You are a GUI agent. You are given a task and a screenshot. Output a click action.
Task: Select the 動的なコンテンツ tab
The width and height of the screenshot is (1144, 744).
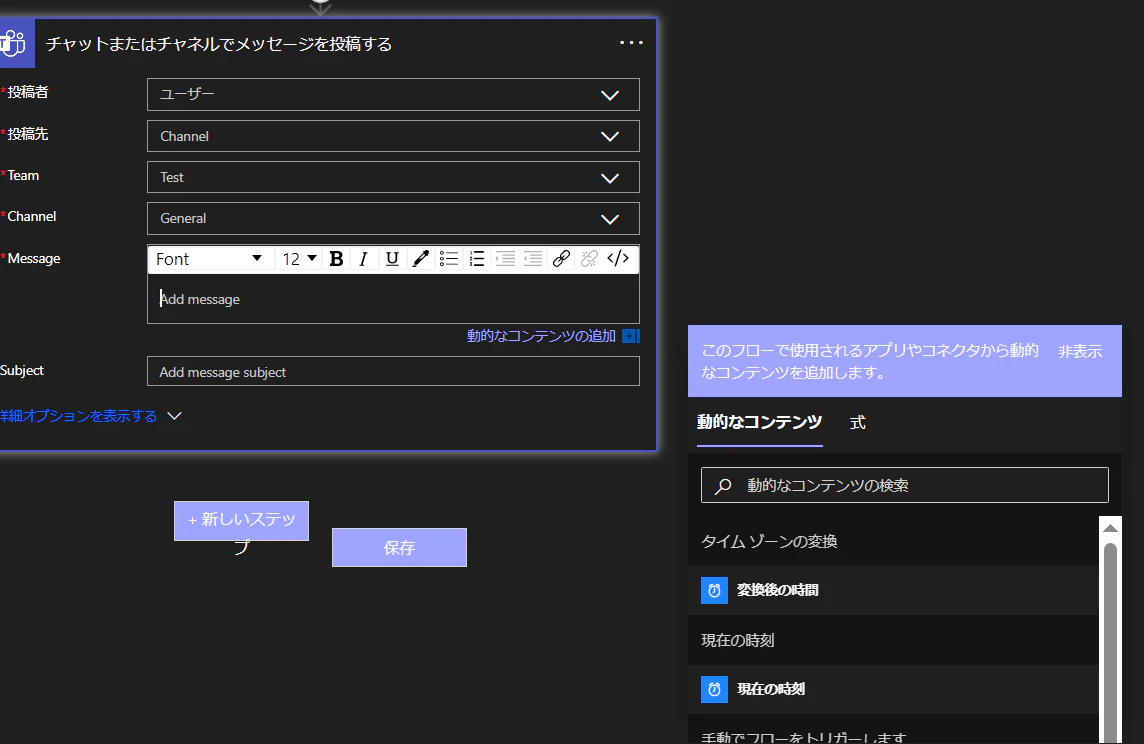coord(758,423)
